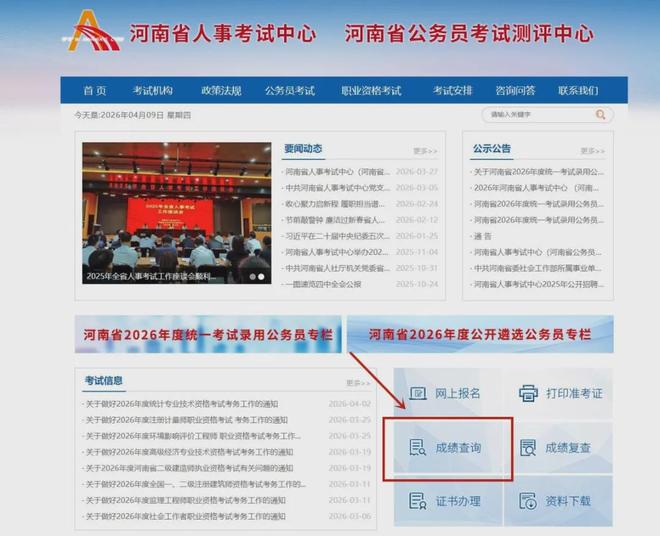Open news '中共河南省人社厅机关党委...'
Screen dimensions: 660x536
coord(338,268)
